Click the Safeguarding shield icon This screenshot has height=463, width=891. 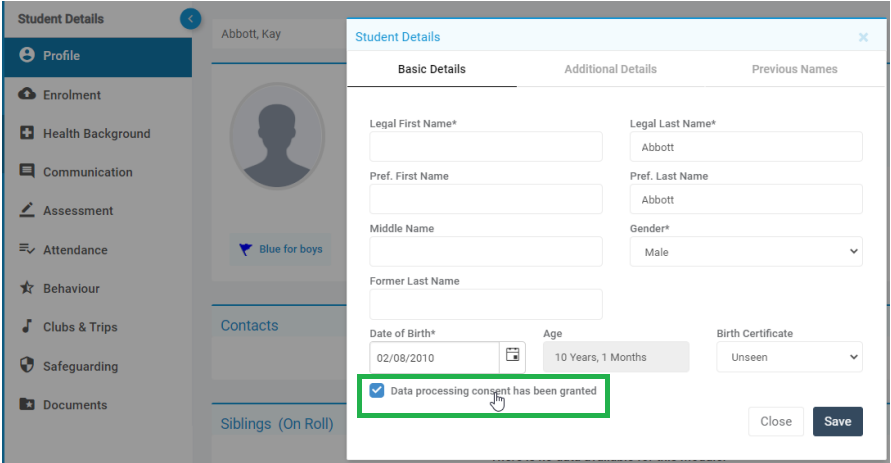pyautogui.click(x=27, y=365)
